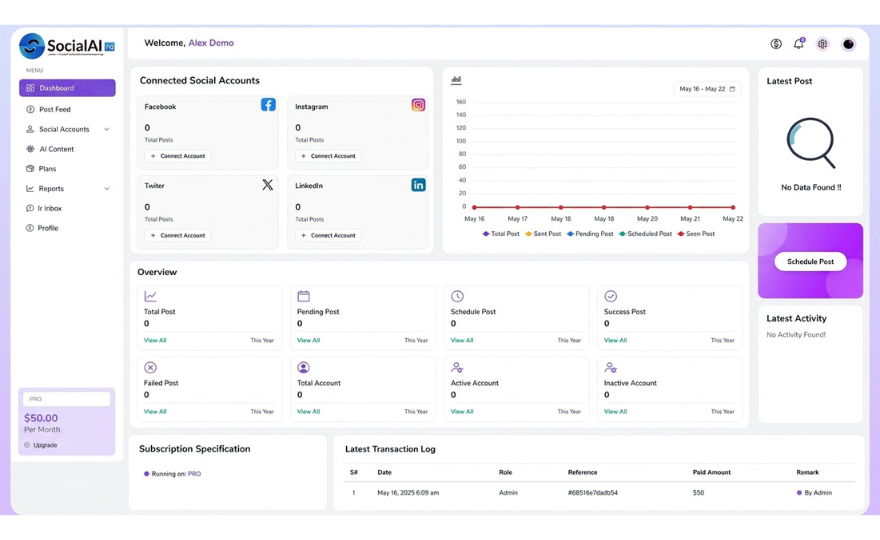Open AI Content in sidebar
The height and width of the screenshot is (540, 880).
(x=56, y=149)
